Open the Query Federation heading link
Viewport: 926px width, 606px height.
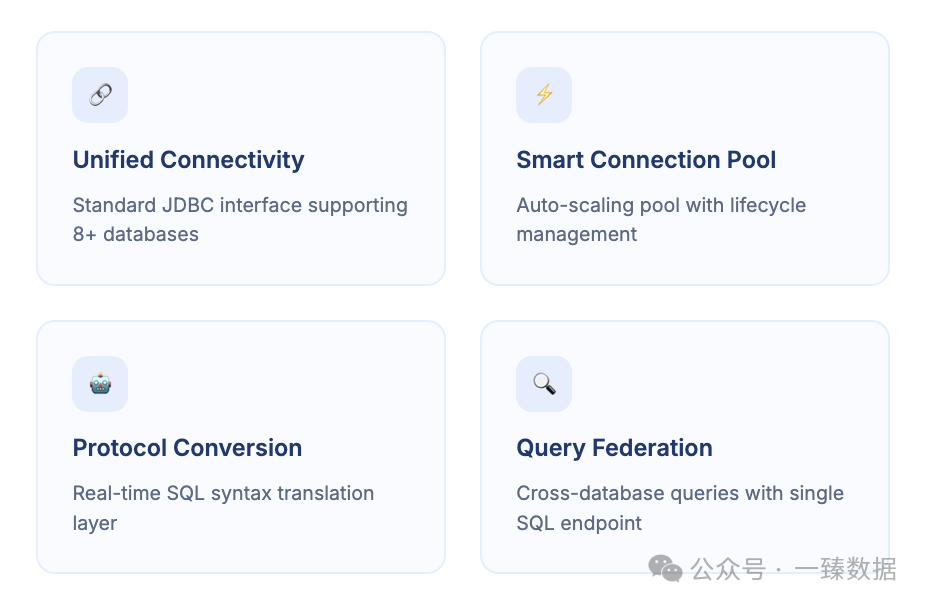click(614, 448)
